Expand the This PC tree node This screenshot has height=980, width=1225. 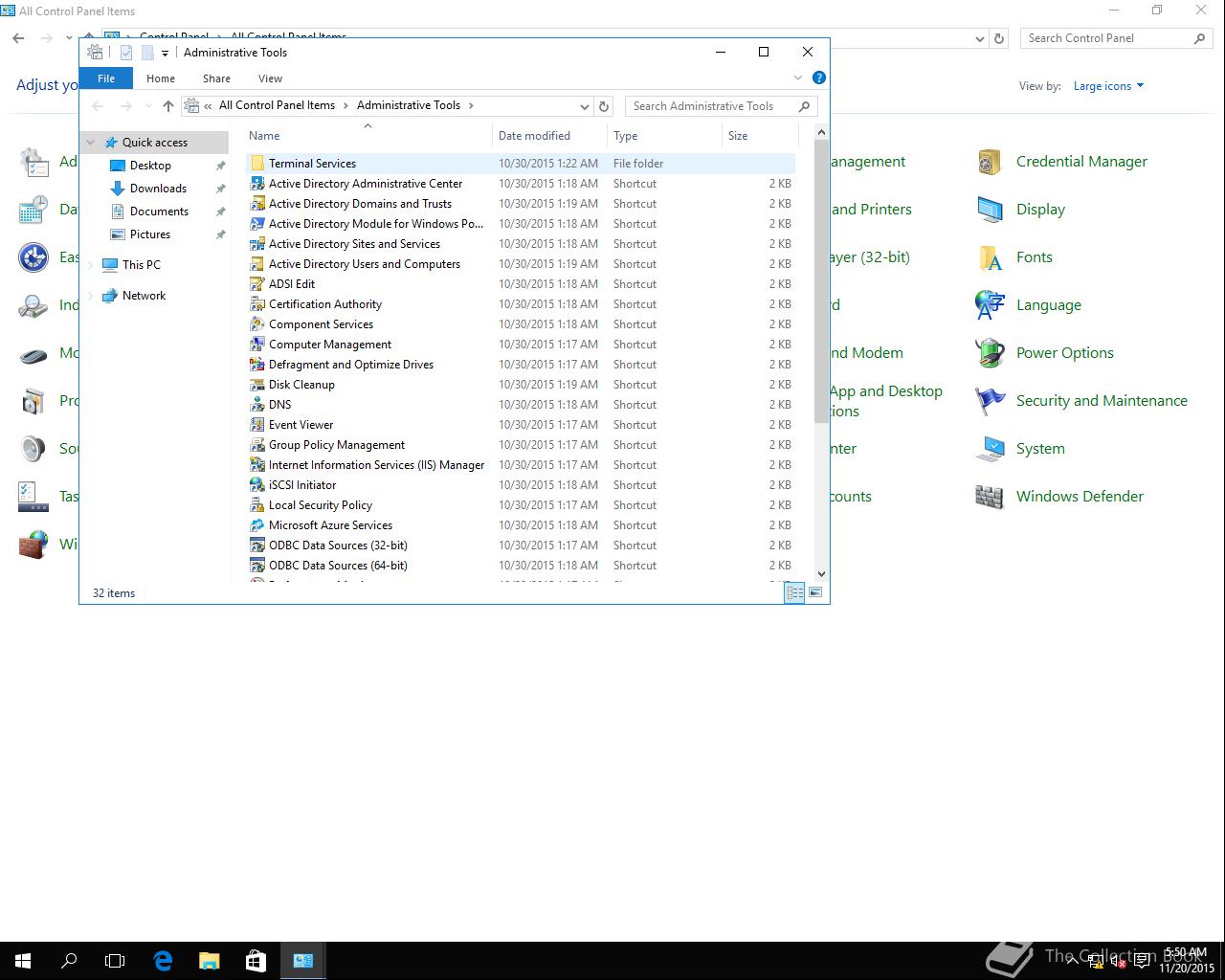(x=91, y=265)
